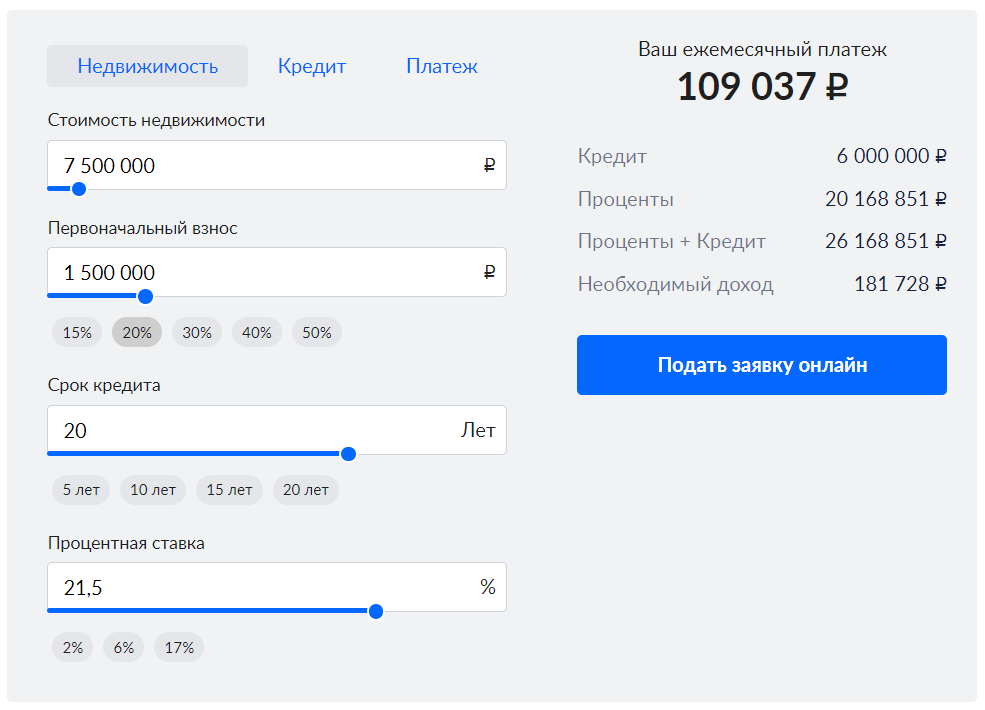This screenshot has width=985, height=710.
Task: Select the 15% down payment preset
Action: [77, 333]
